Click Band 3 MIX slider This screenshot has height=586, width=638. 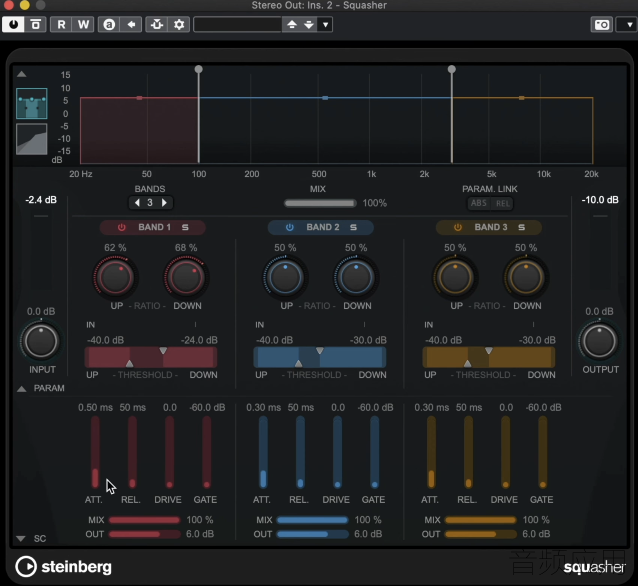(481, 520)
